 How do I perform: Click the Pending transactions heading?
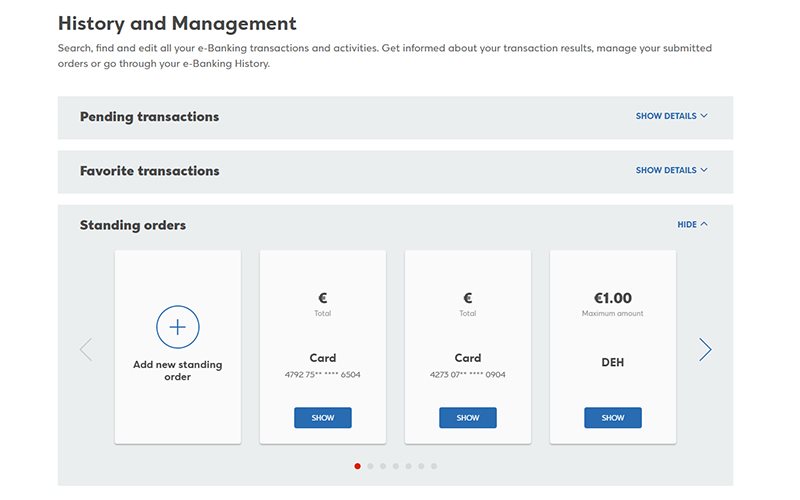click(149, 117)
